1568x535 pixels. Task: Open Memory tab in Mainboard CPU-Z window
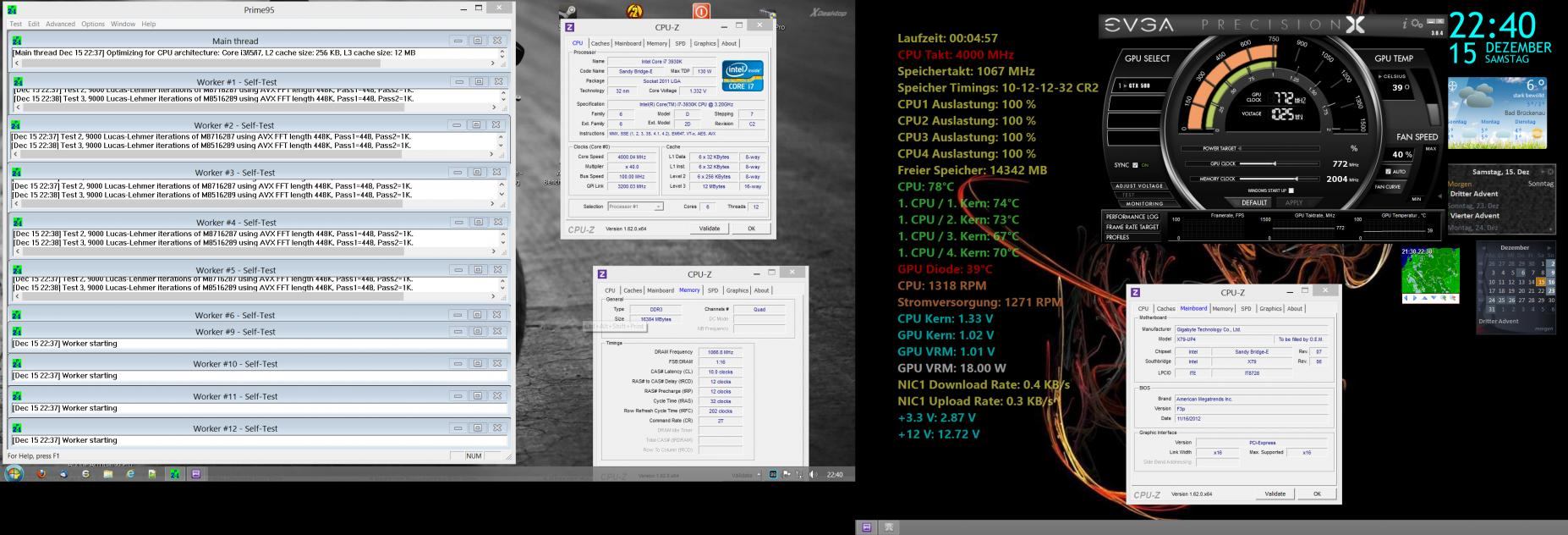1223,308
